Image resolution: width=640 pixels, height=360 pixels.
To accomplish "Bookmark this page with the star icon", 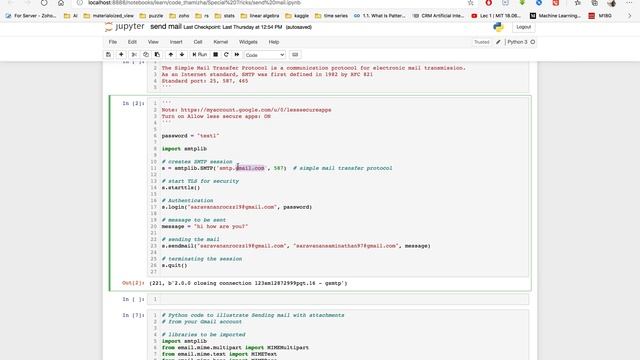I will point(471,3).
